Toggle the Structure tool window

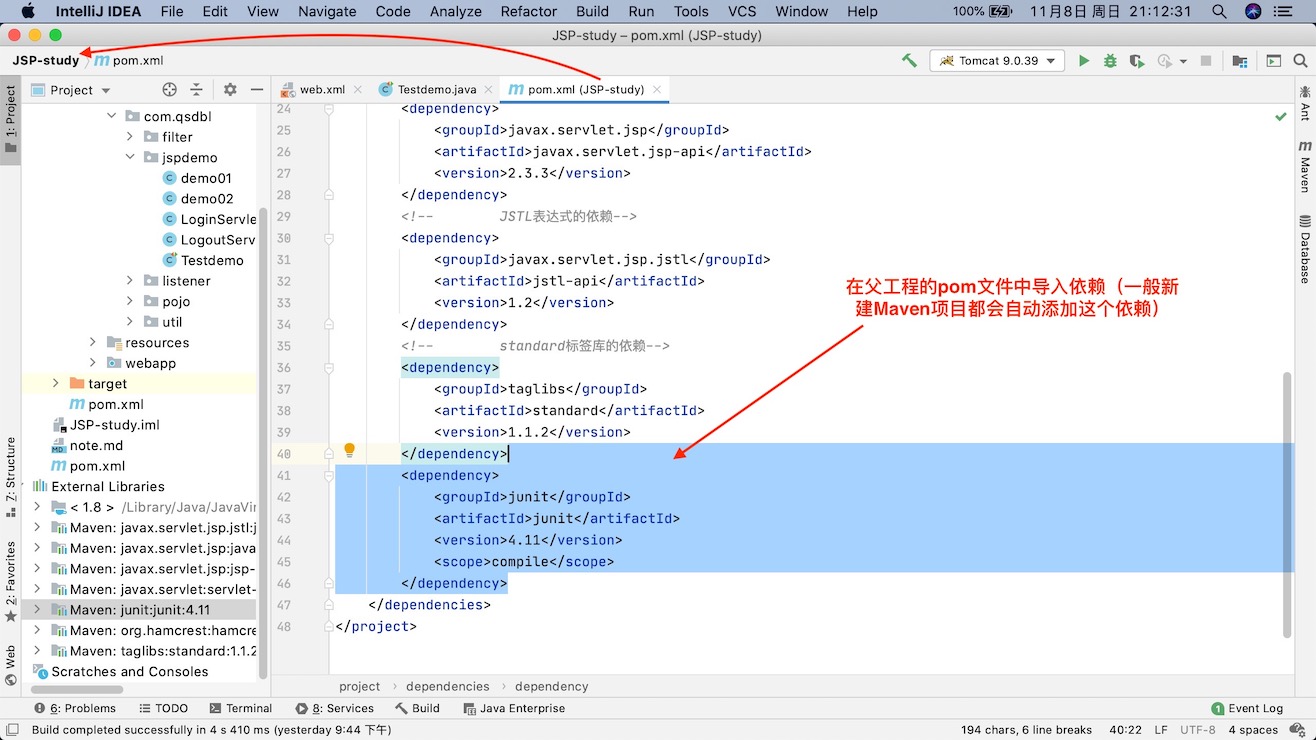10,474
